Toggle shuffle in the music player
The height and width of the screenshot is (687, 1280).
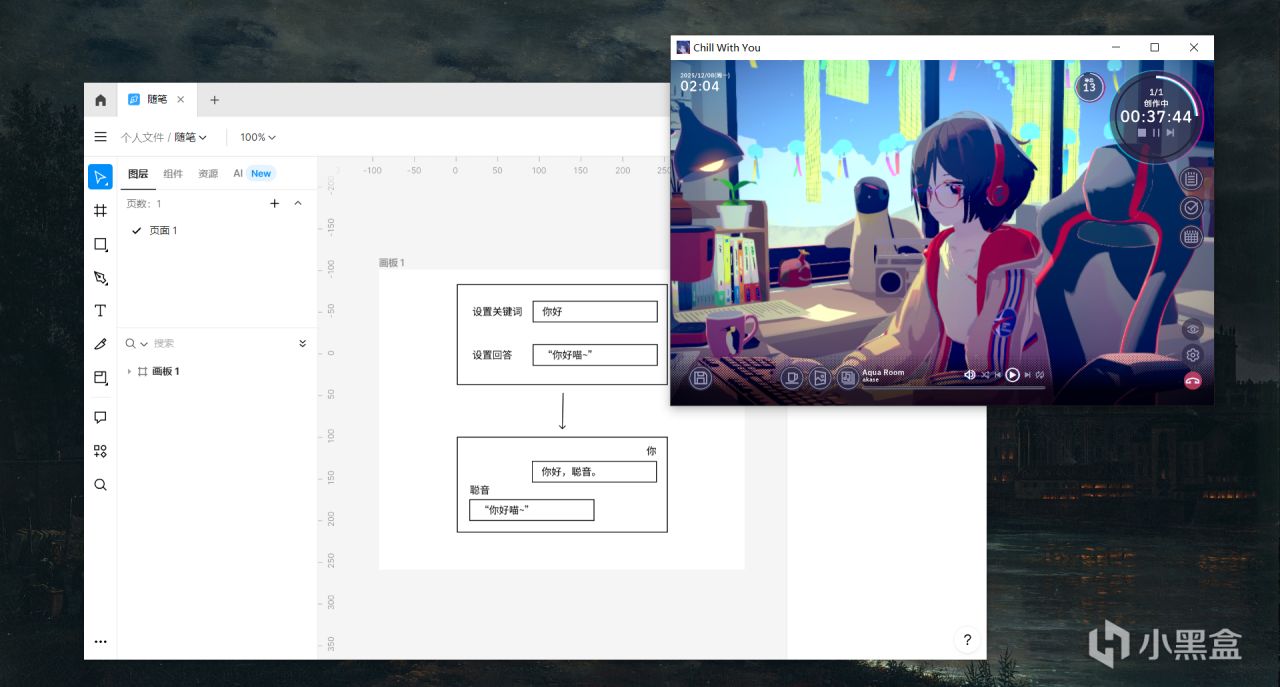[985, 375]
